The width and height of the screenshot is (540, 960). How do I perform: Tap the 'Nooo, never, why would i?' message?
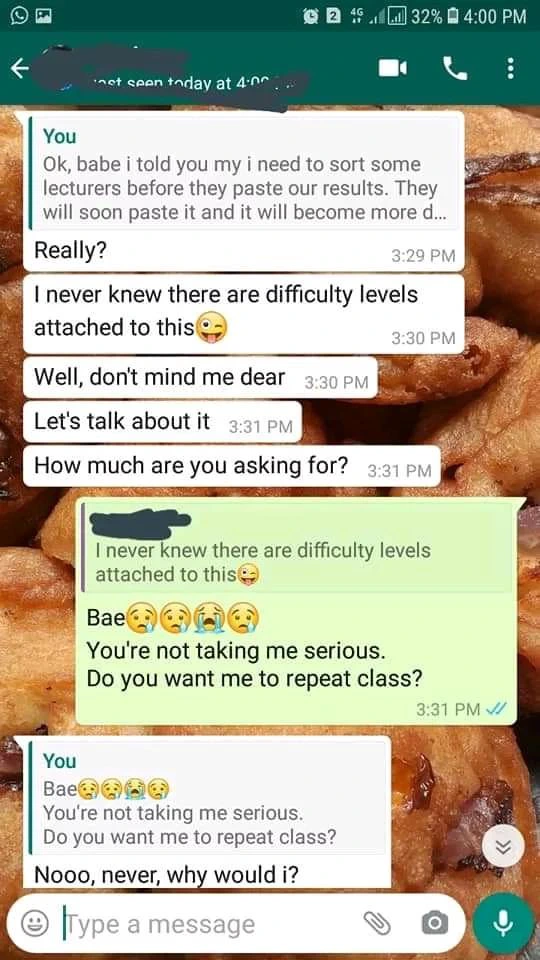coord(167,875)
